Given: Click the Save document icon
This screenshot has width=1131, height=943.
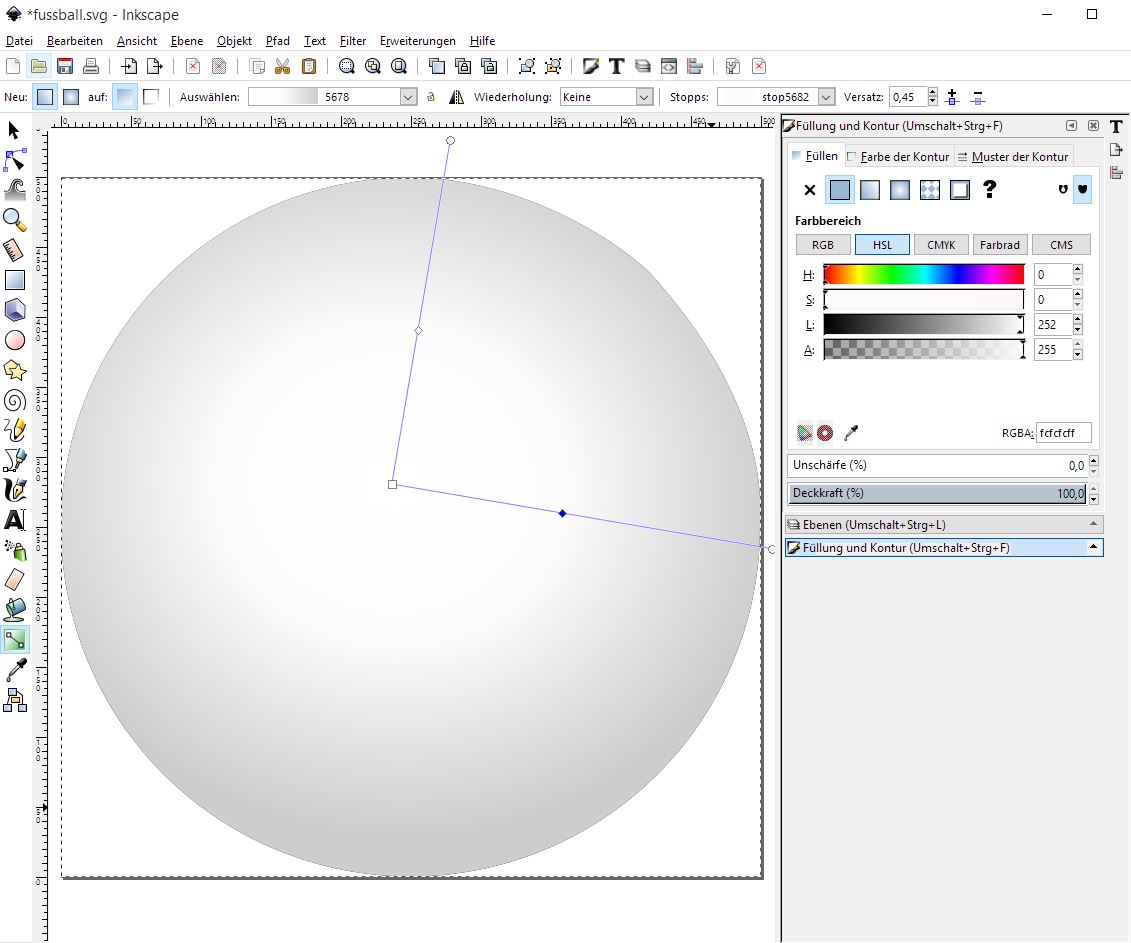Looking at the screenshot, I should tap(65, 66).
